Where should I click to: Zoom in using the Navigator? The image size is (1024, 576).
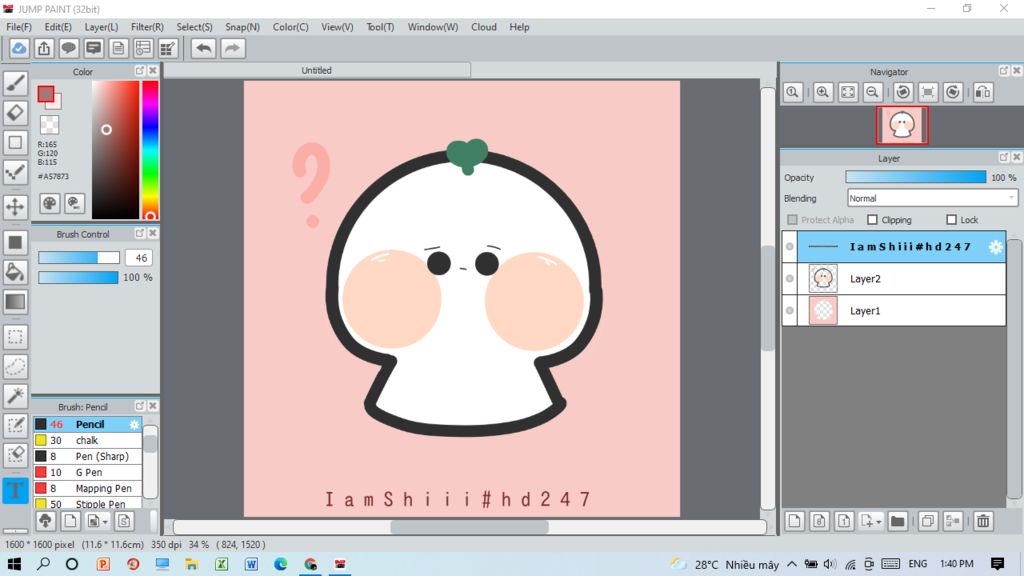point(823,92)
